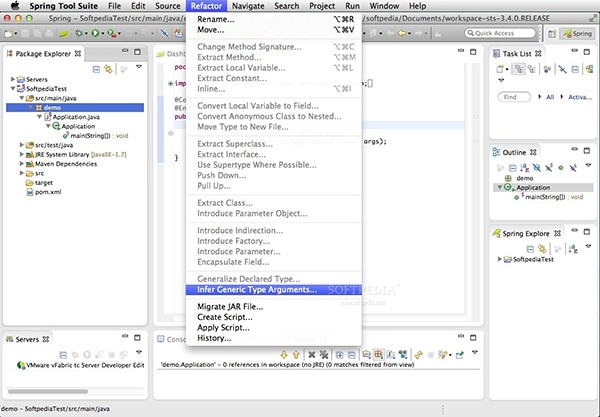Collapse the src/main/java folder

point(21,98)
